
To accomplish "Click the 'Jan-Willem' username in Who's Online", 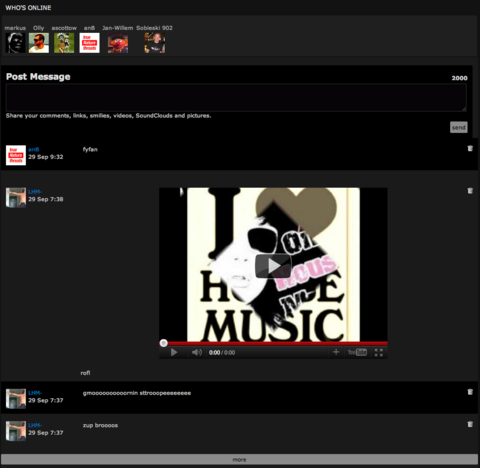I will [118, 28].
